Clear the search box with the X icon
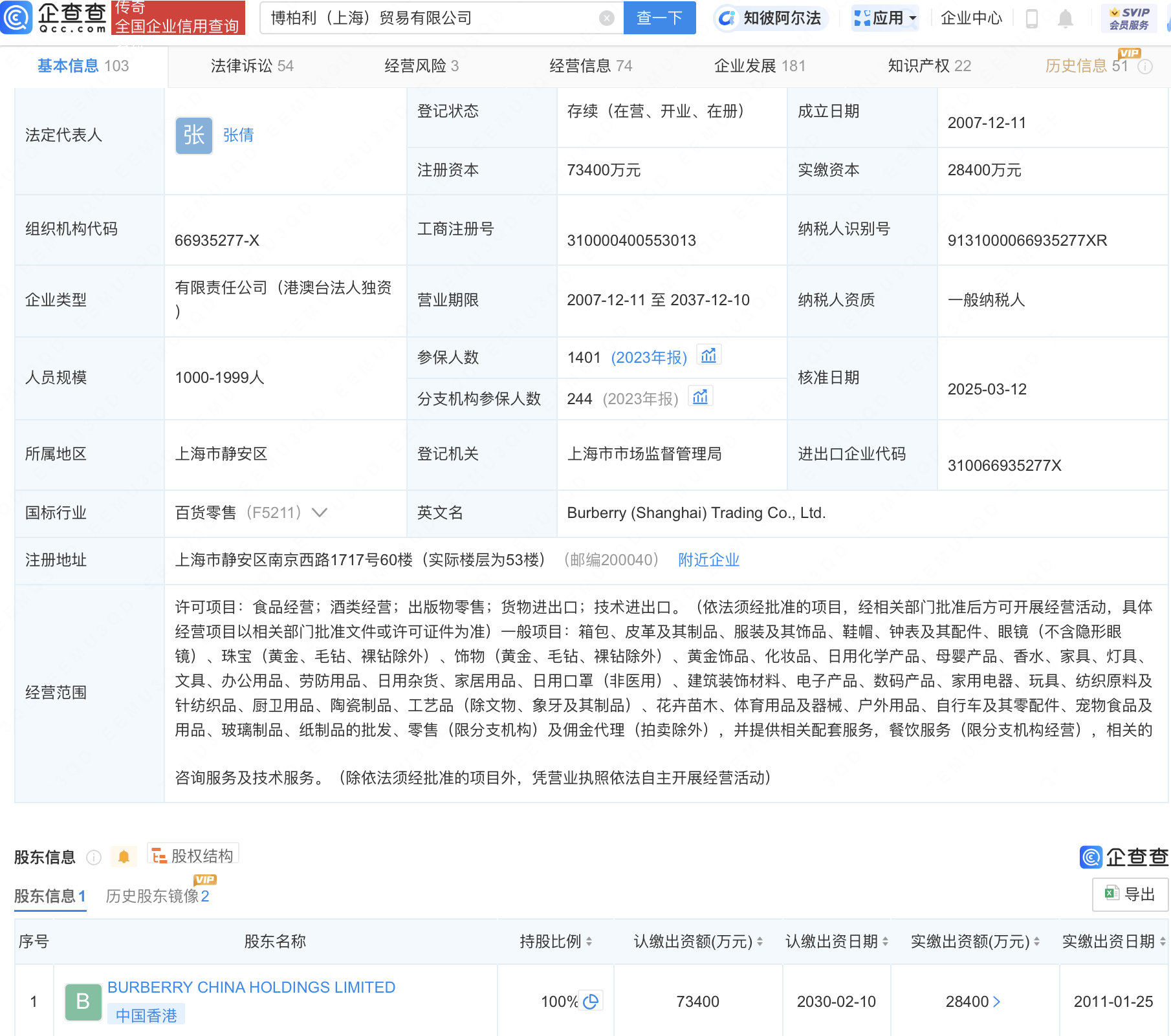Image resolution: width=1171 pixels, height=1036 pixels. pyautogui.click(x=606, y=18)
